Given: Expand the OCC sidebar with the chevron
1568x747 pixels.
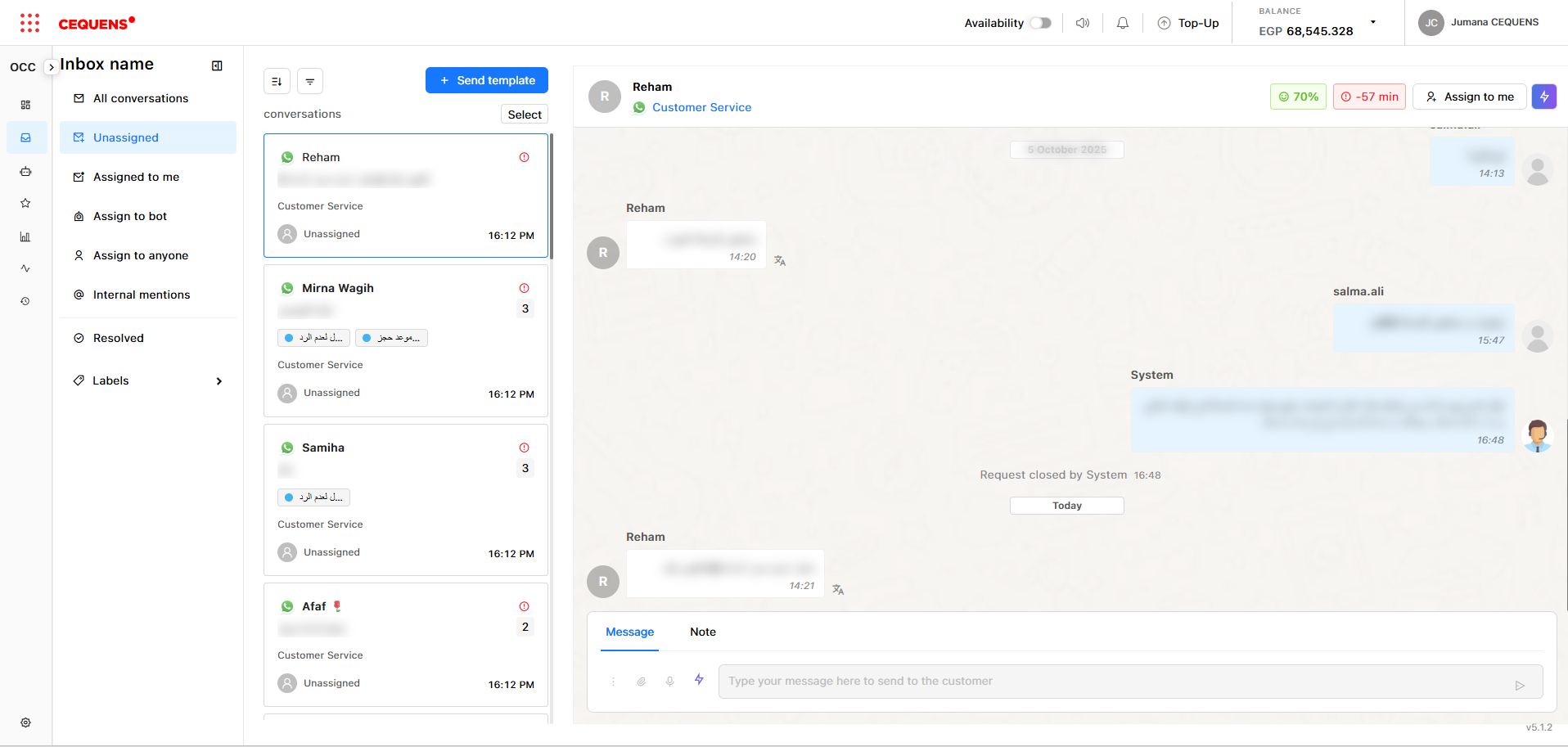Looking at the screenshot, I should [x=52, y=67].
